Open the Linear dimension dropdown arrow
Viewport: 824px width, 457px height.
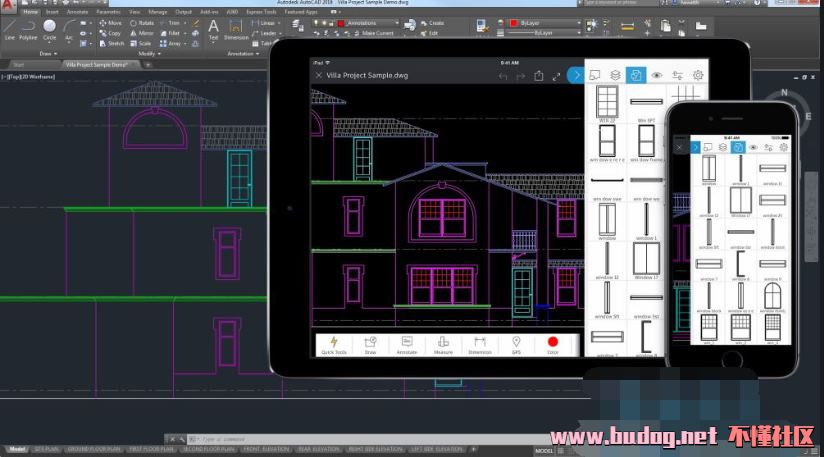pyautogui.click(x=278, y=23)
